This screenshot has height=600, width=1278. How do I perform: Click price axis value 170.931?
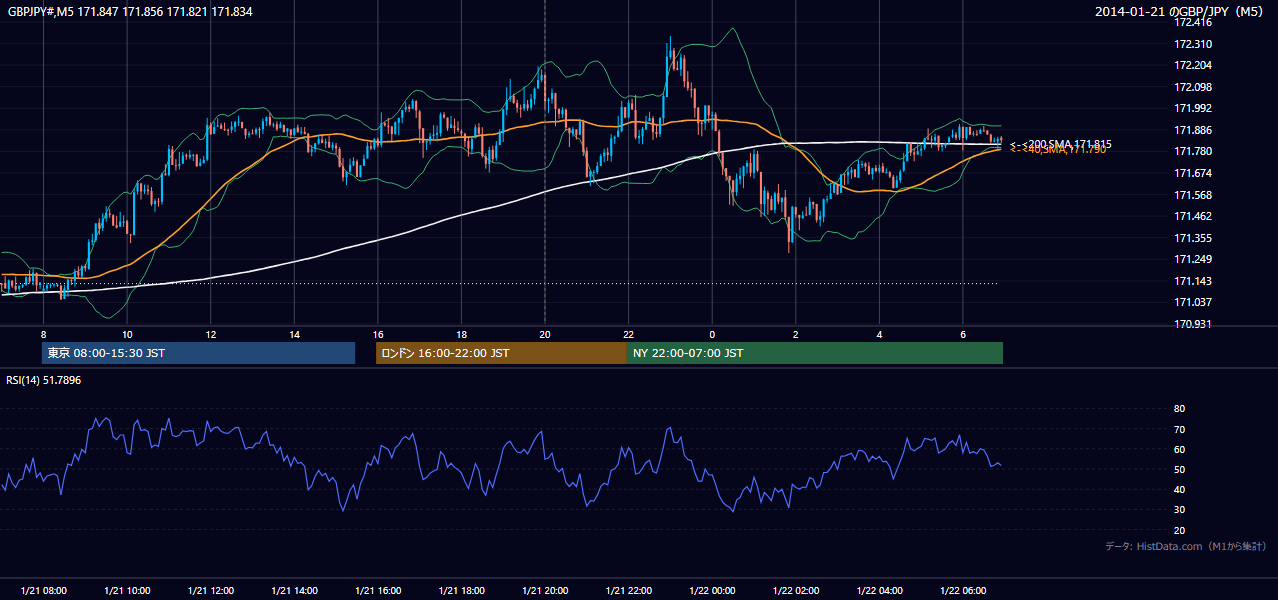pyautogui.click(x=1194, y=324)
